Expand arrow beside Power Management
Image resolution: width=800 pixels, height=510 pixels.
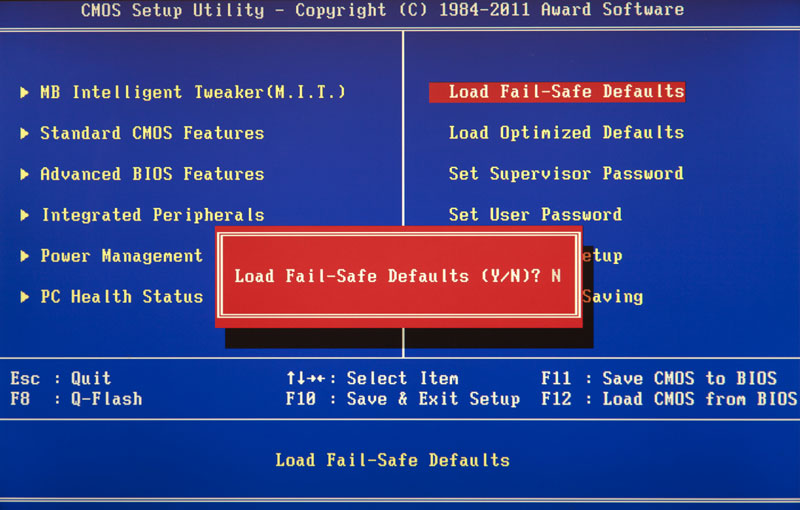24,256
